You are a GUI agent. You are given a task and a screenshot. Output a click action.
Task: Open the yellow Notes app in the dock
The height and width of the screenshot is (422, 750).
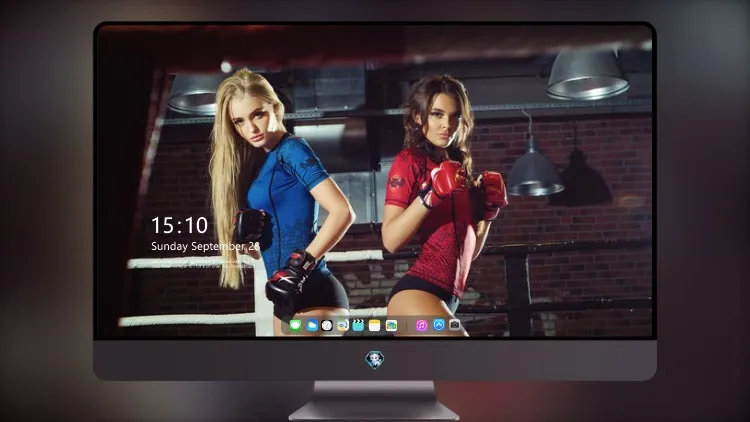pyautogui.click(x=375, y=325)
